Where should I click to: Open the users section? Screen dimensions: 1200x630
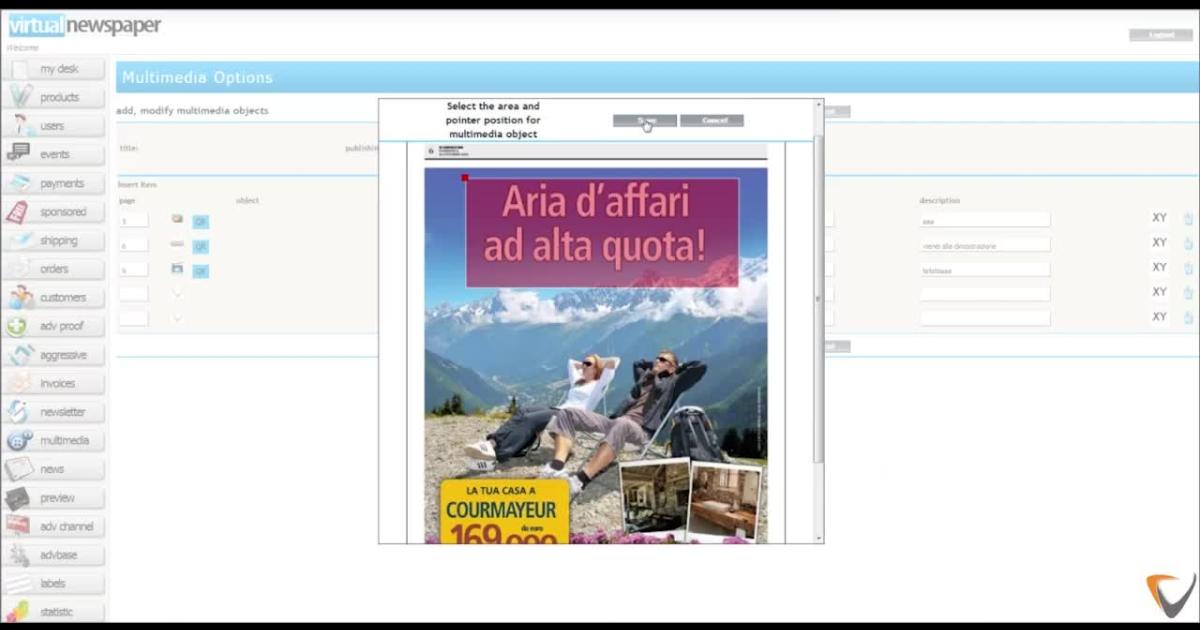(54, 126)
